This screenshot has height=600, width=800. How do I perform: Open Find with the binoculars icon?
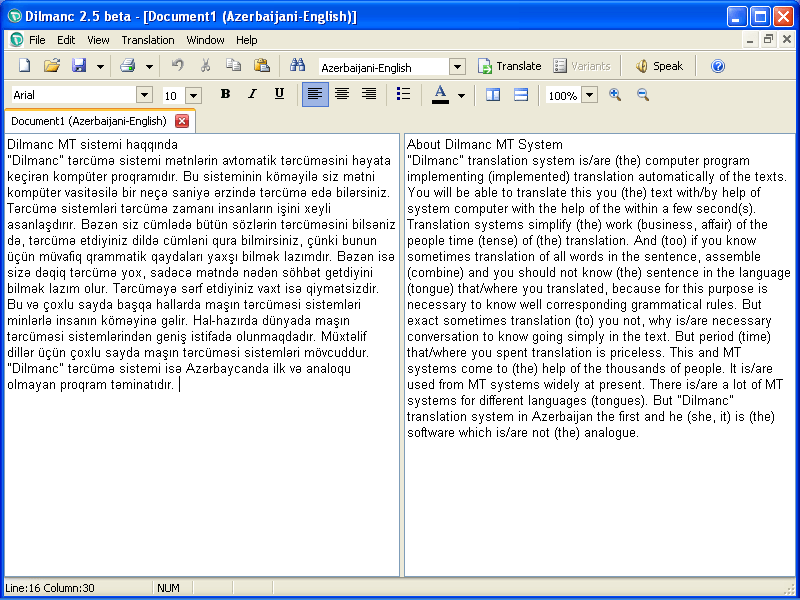[297, 66]
